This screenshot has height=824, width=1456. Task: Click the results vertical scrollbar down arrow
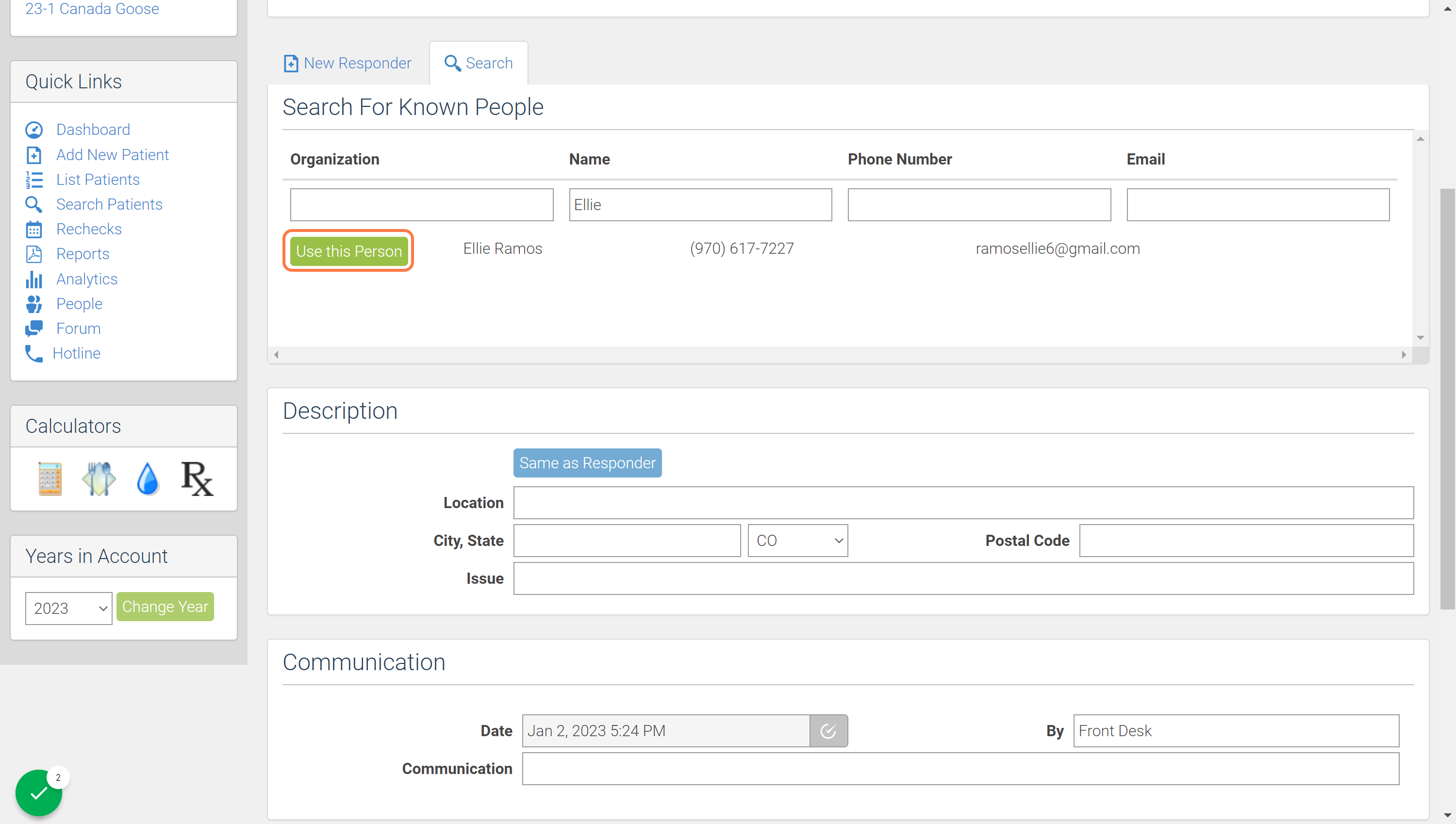1421,338
